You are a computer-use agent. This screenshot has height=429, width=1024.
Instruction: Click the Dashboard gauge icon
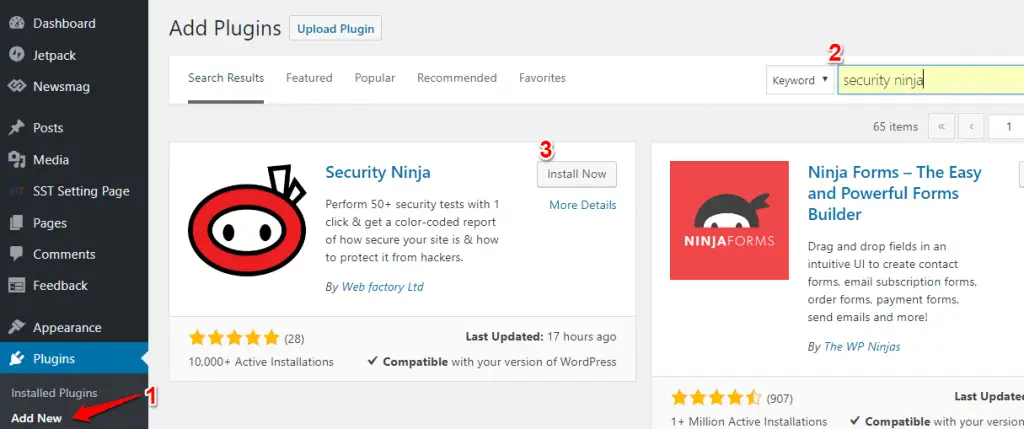16,24
